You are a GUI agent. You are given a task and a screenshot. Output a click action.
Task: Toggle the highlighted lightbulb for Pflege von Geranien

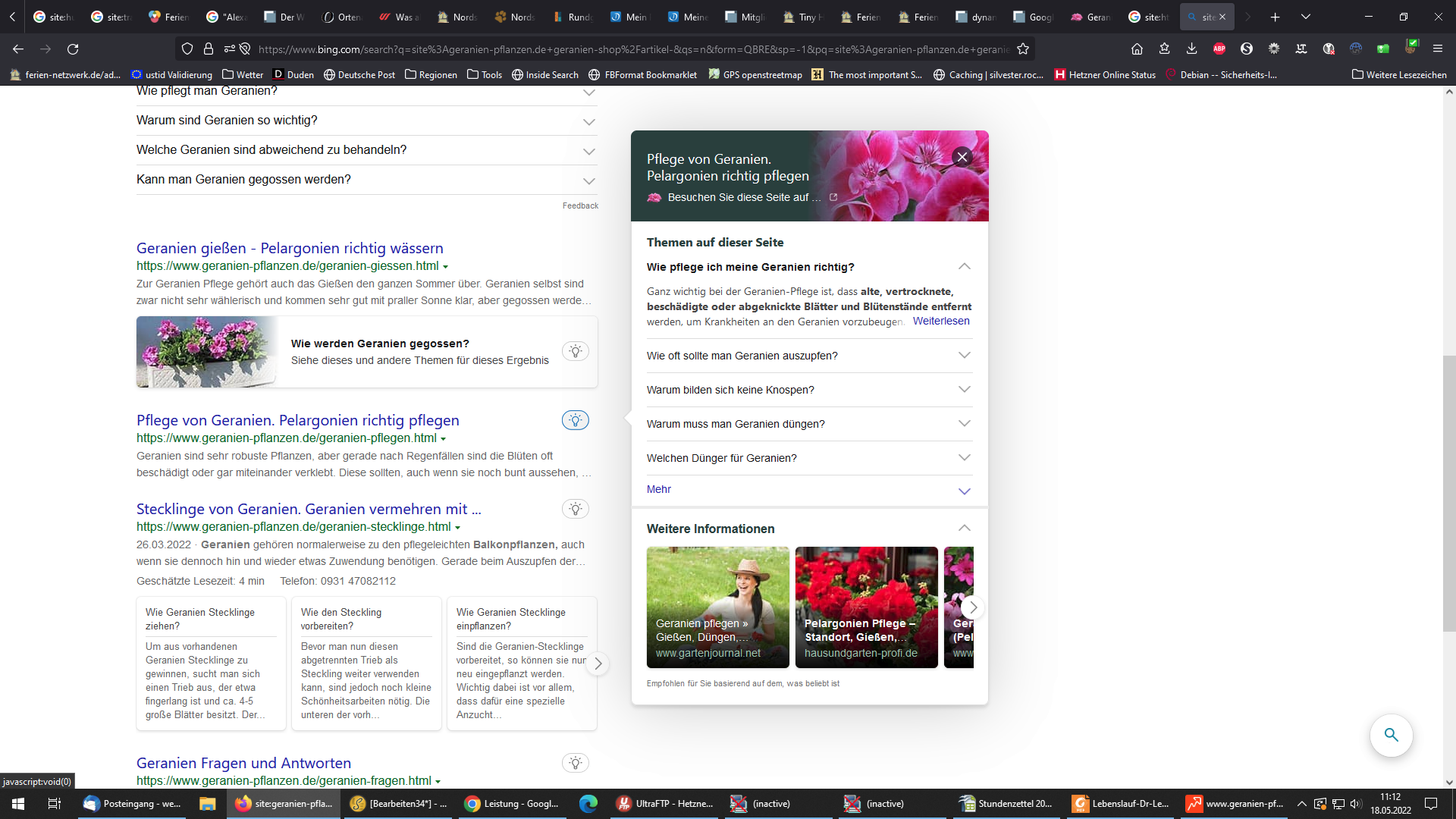pyautogui.click(x=576, y=420)
